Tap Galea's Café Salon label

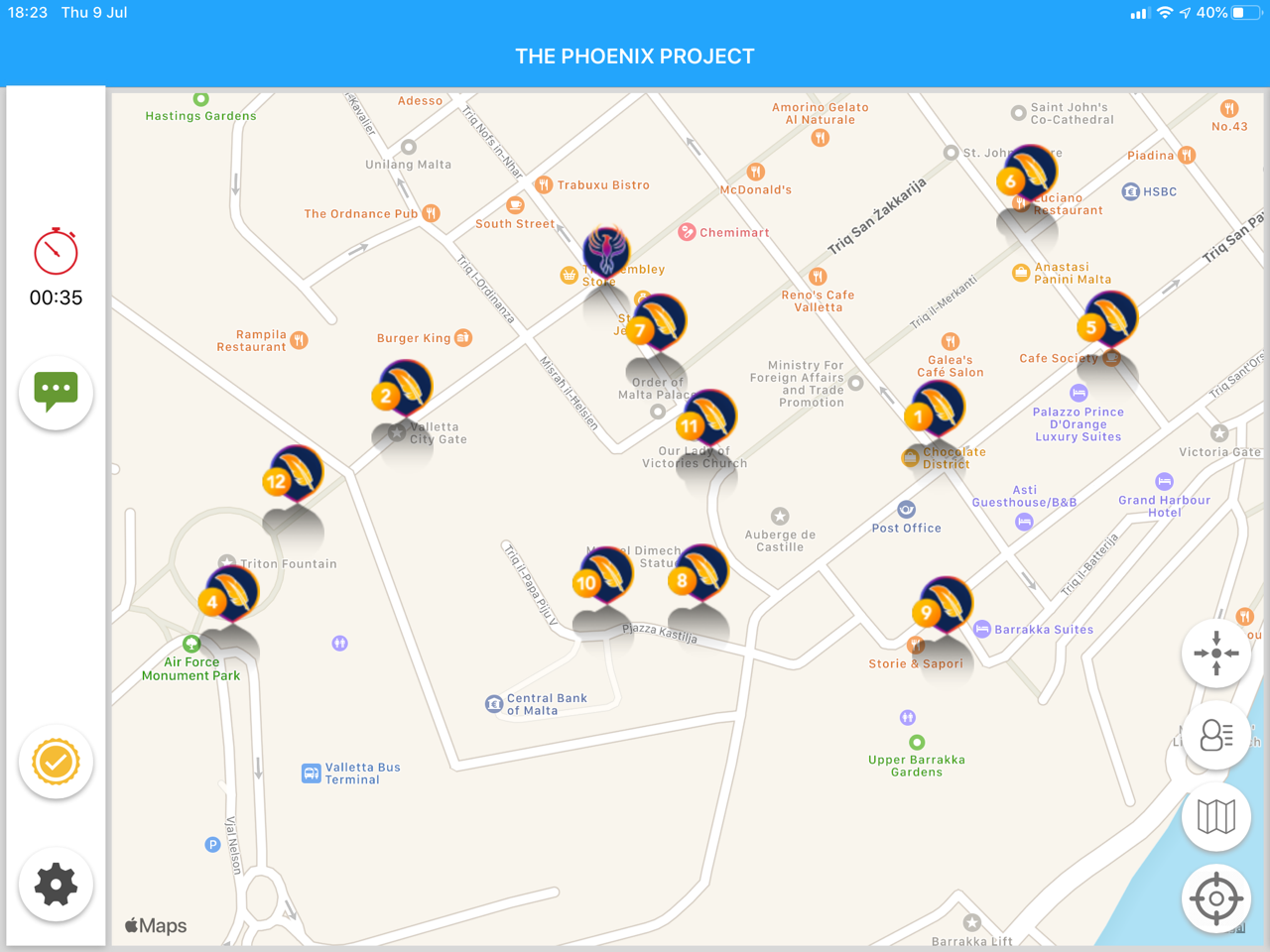pos(951,366)
